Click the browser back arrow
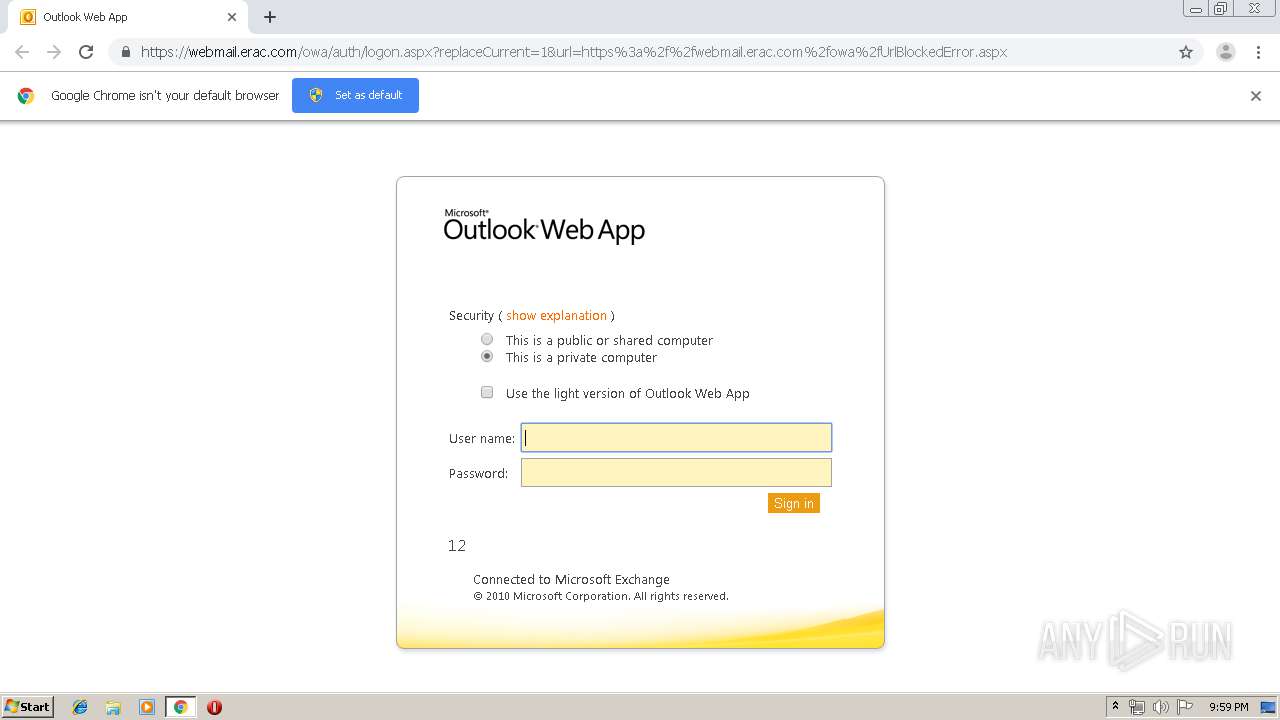 (x=22, y=52)
